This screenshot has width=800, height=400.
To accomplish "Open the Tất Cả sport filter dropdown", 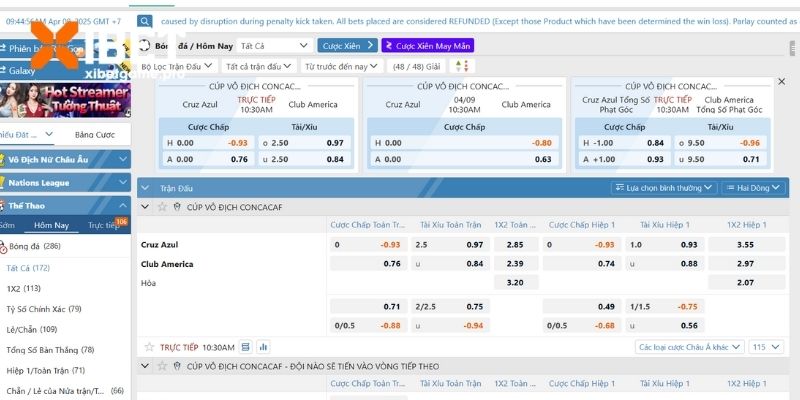I will (x=275, y=45).
